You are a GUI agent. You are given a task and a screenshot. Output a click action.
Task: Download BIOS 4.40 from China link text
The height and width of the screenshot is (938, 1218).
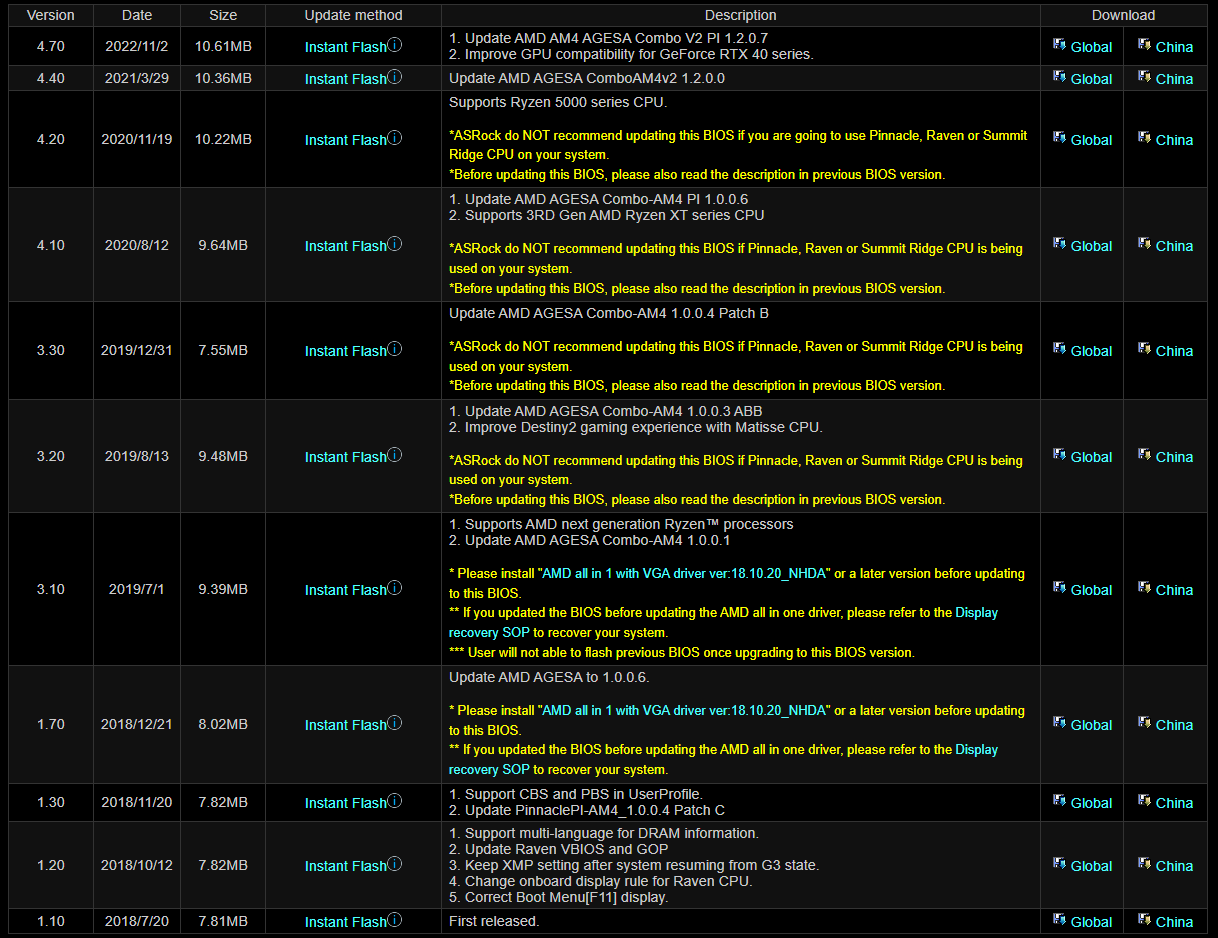tap(1174, 79)
